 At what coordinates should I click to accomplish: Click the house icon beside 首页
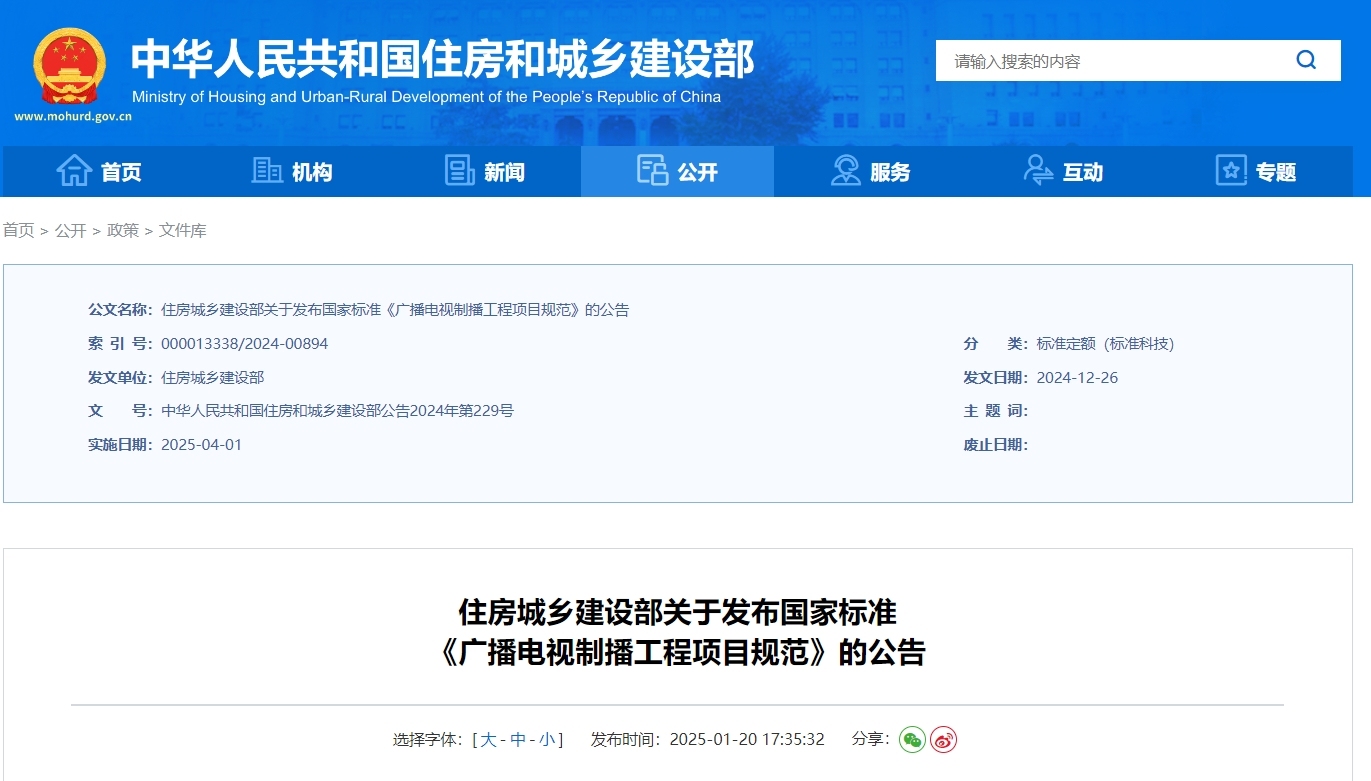point(74,171)
